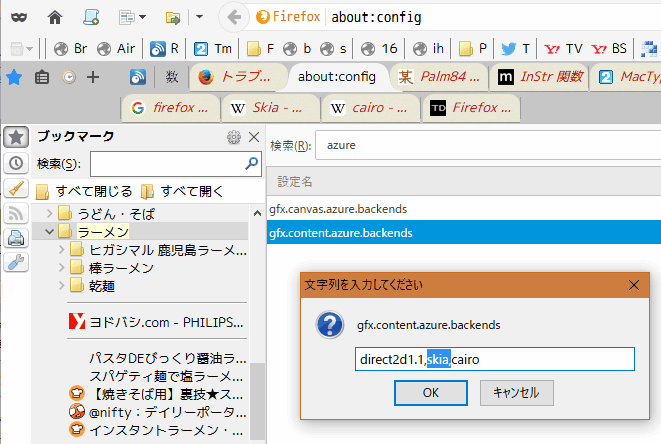Switch to the InStr 関数 tab
661x444 pixels.
point(539,77)
